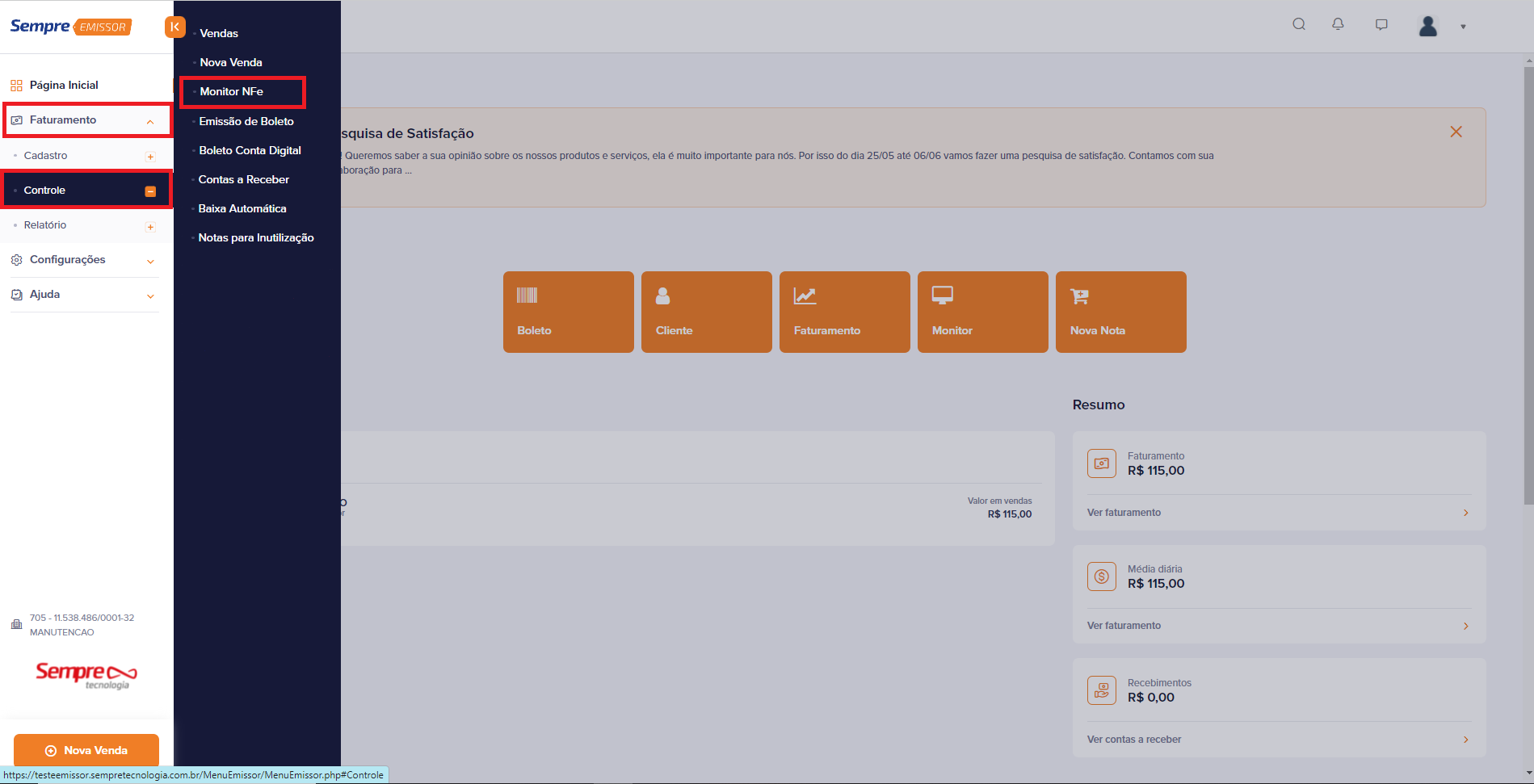Open Contas a Receber
The height and width of the screenshot is (784, 1534).
point(244,179)
